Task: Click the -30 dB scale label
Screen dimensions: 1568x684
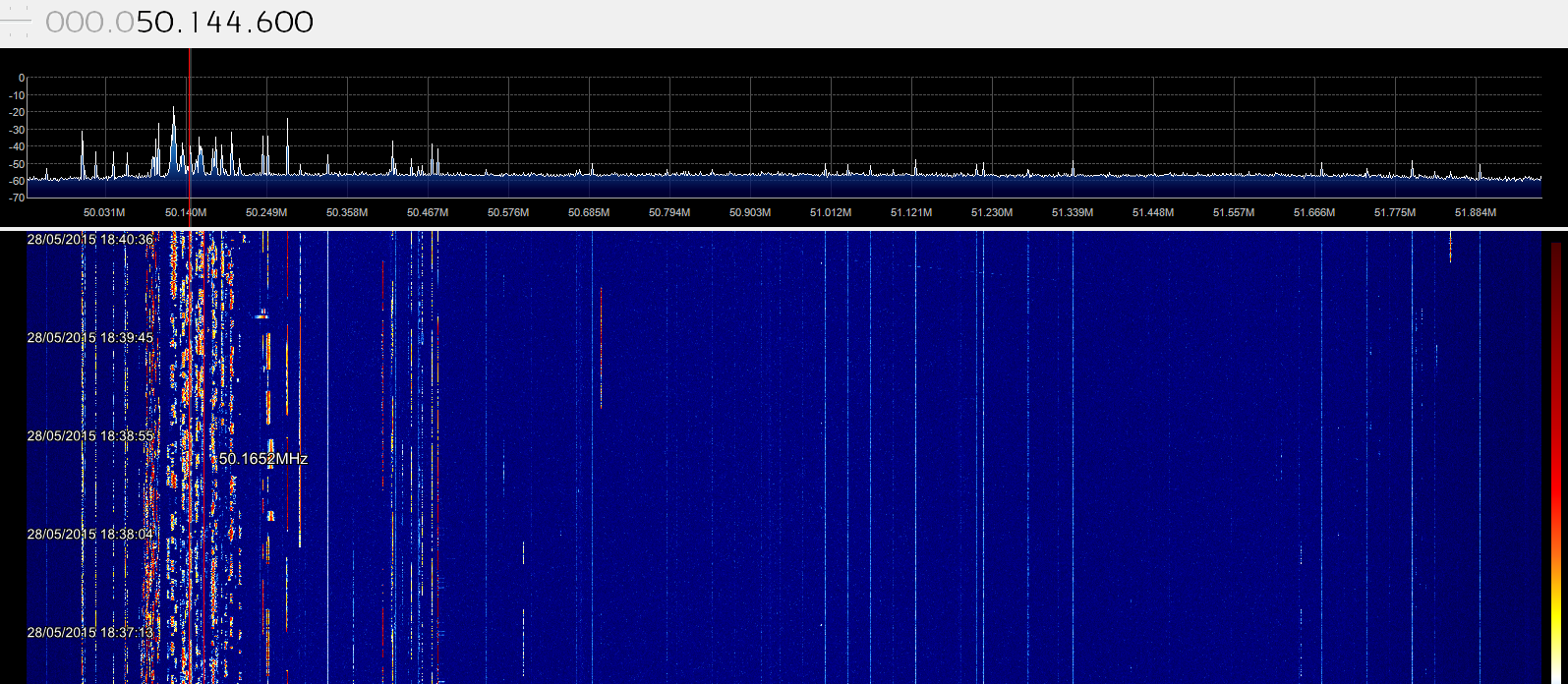Action: 17,130
